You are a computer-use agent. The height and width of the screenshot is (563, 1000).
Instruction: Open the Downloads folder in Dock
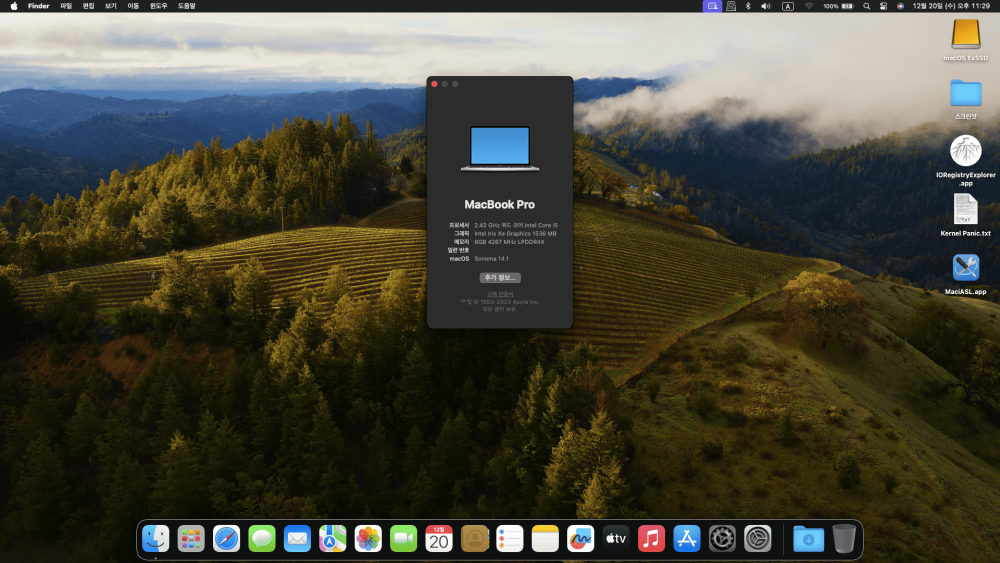pos(808,539)
